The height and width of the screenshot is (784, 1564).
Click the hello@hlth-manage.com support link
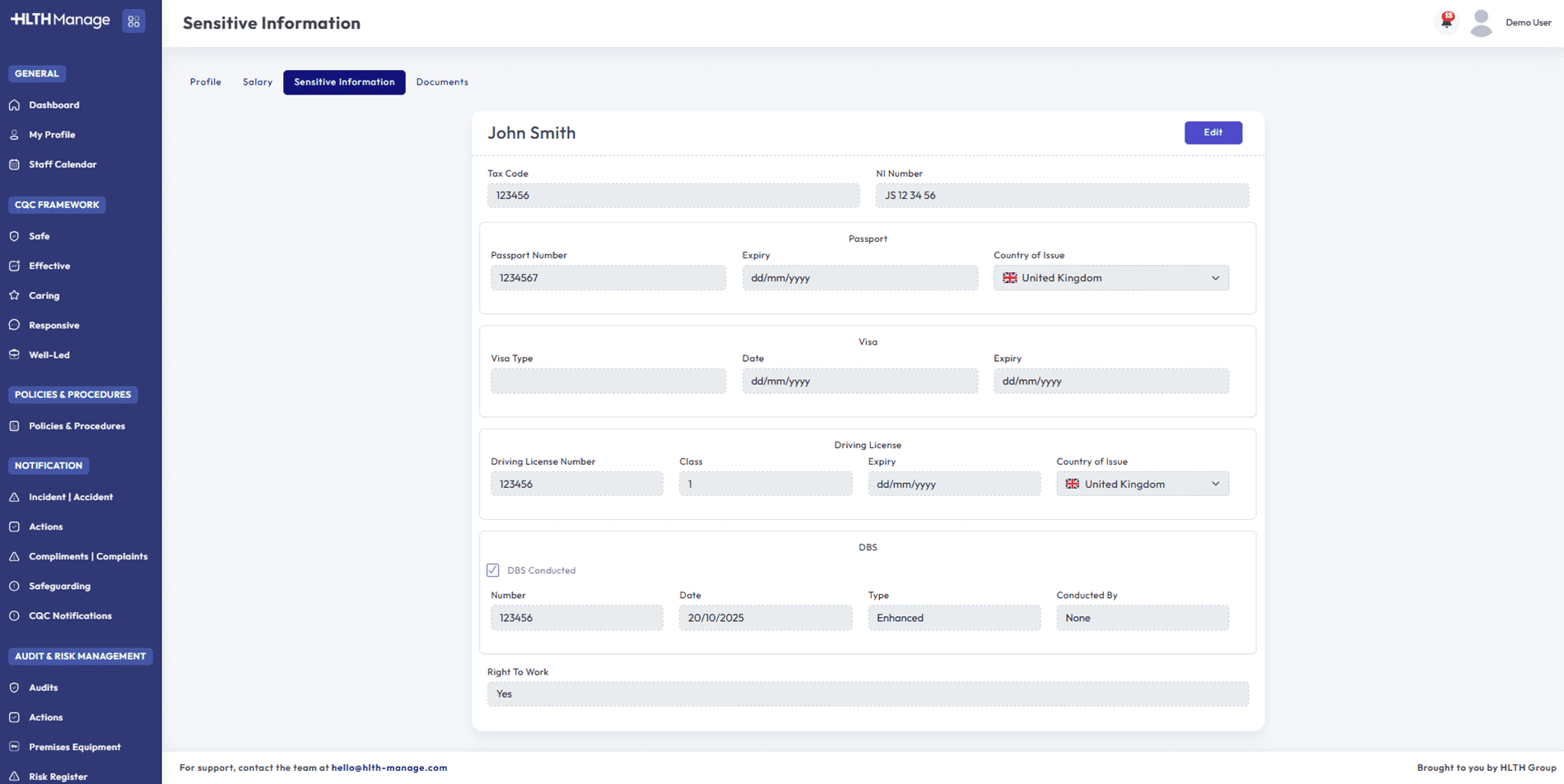(x=389, y=768)
